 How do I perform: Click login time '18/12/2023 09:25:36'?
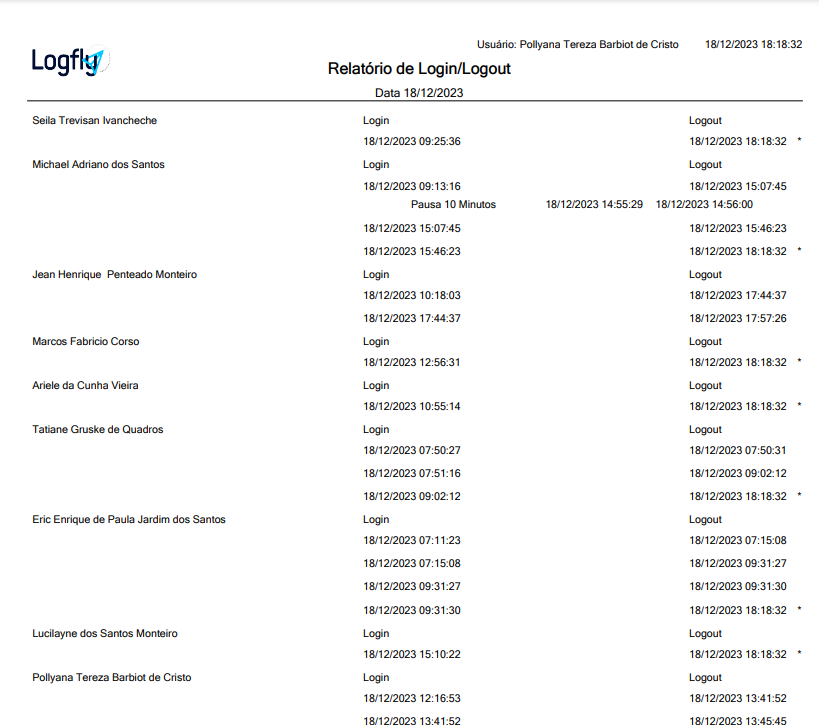click(x=412, y=142)
